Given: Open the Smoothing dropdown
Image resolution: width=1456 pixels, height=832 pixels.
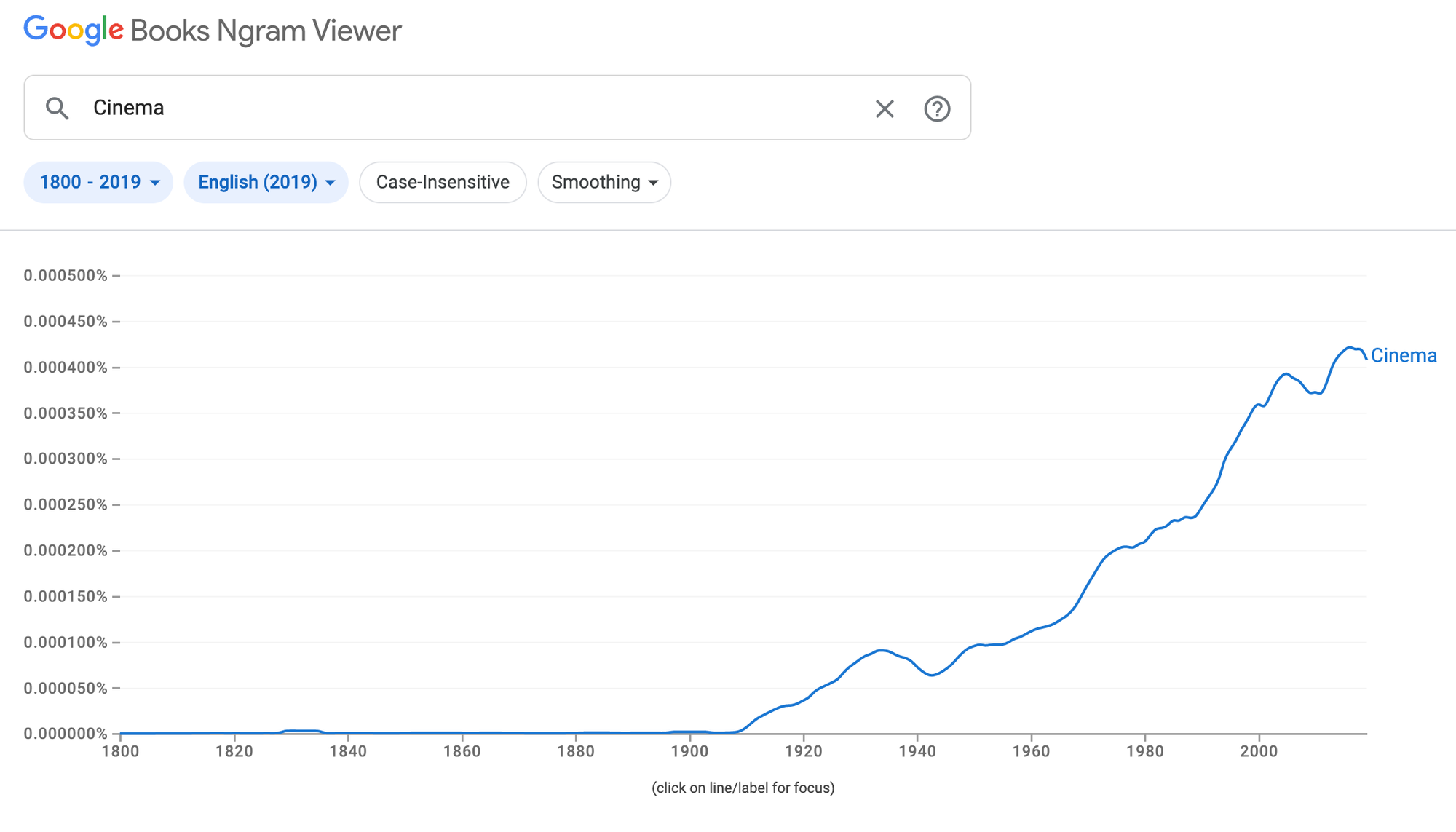Looking at the screenshot, I should (604, 182).
